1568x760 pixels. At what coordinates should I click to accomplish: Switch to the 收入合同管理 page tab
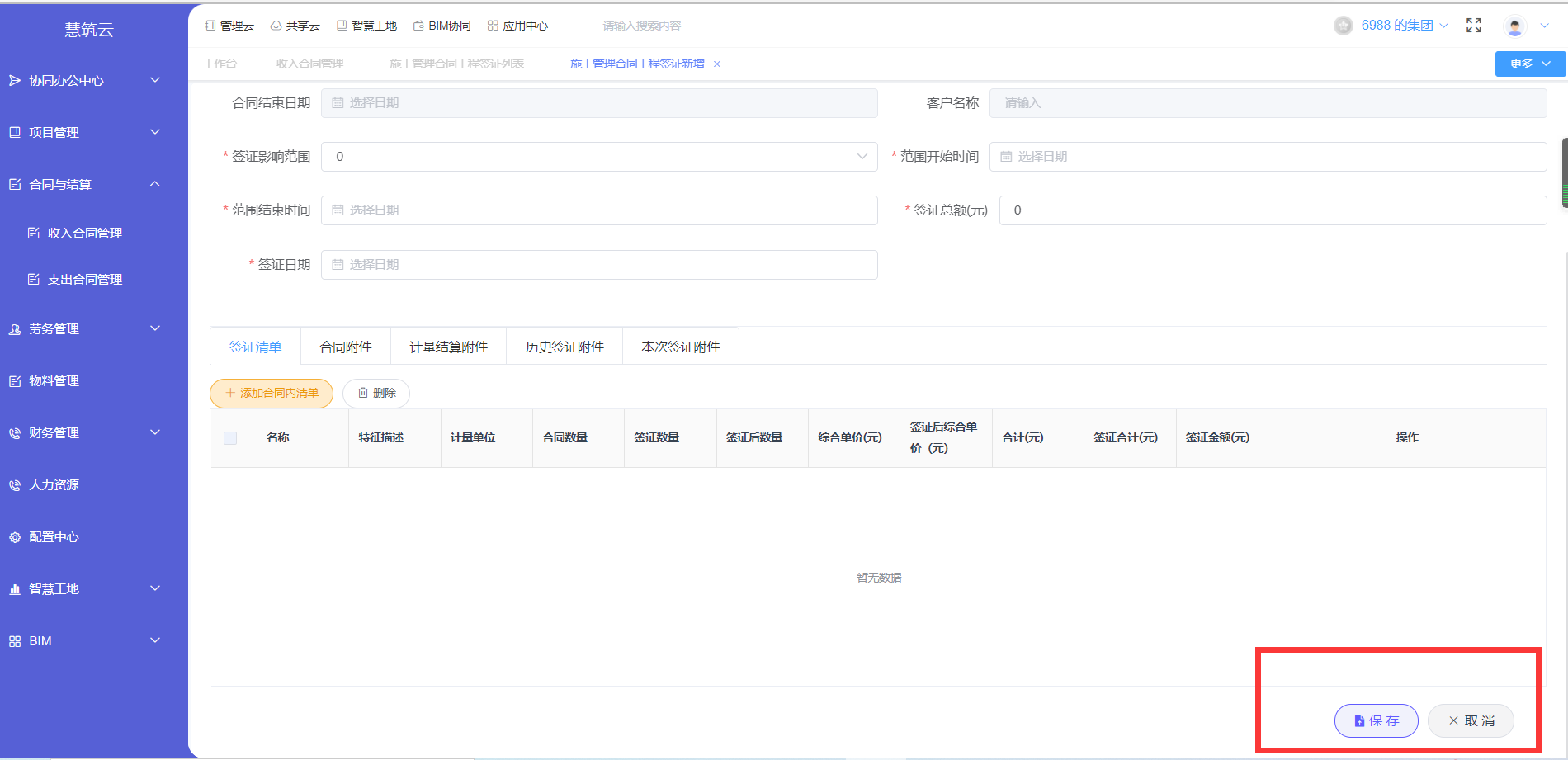(309, 64)
